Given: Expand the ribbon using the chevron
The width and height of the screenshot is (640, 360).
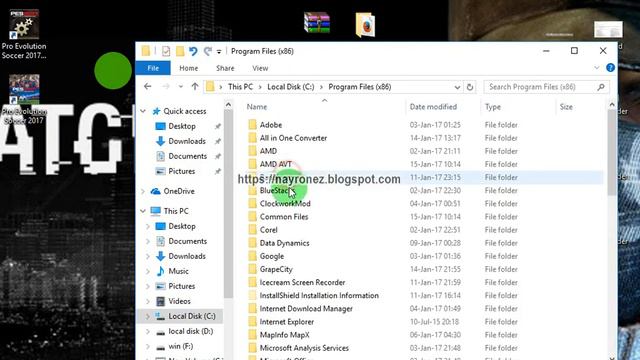Looking at the screenshot, I should click(x=597, y=68).
